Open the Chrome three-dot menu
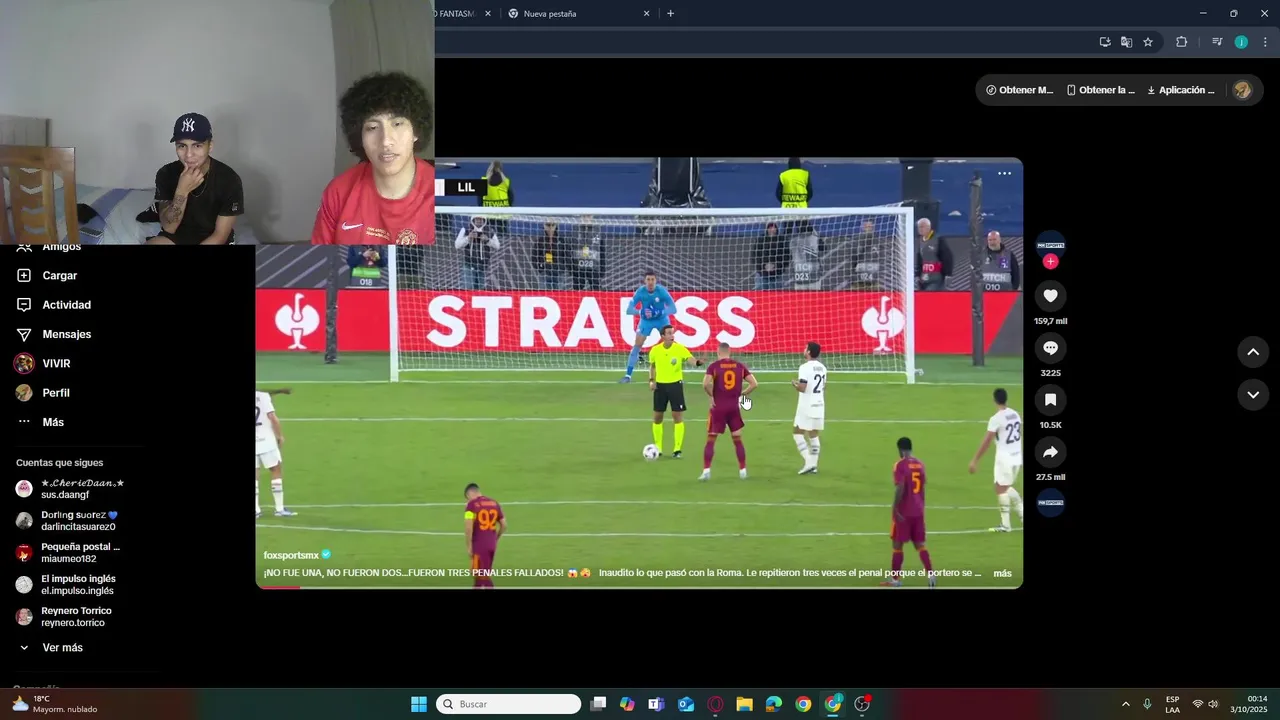 click(1265, 42)
